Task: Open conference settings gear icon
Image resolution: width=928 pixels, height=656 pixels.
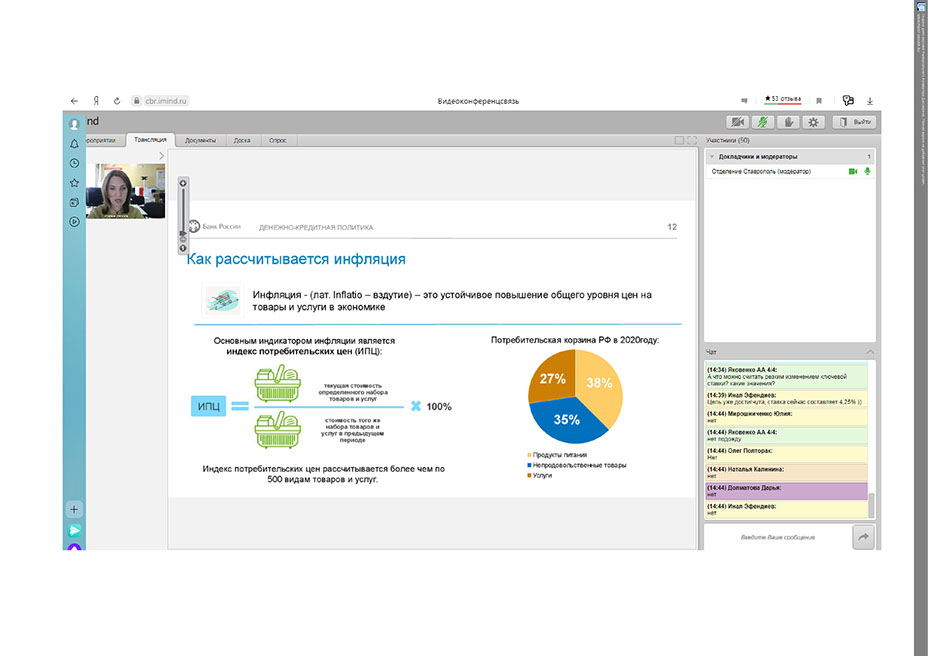Action: coord(814,122)
